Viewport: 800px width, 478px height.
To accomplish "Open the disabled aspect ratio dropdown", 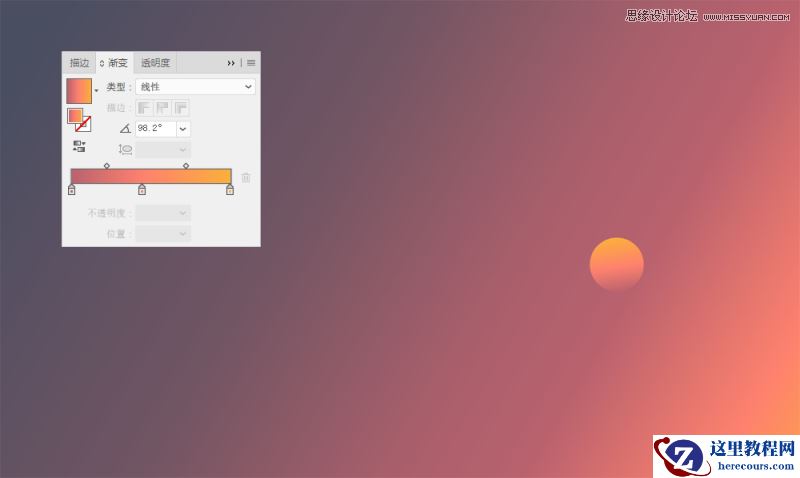I will [163, 149].
